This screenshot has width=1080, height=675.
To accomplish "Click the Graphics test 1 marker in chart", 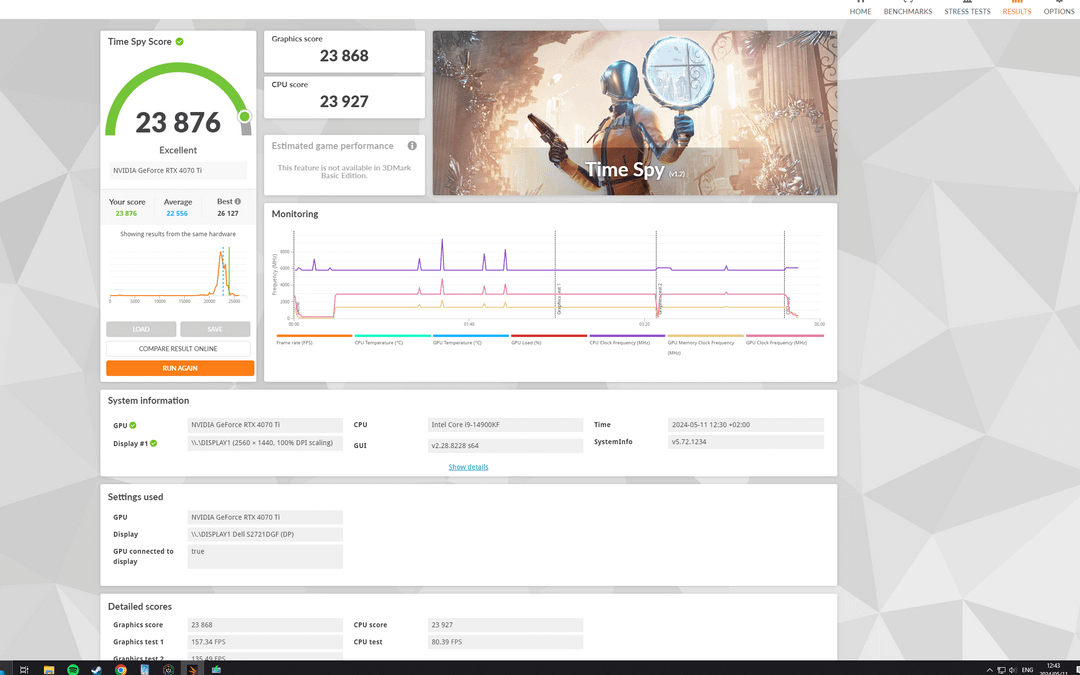I will 559,300.
